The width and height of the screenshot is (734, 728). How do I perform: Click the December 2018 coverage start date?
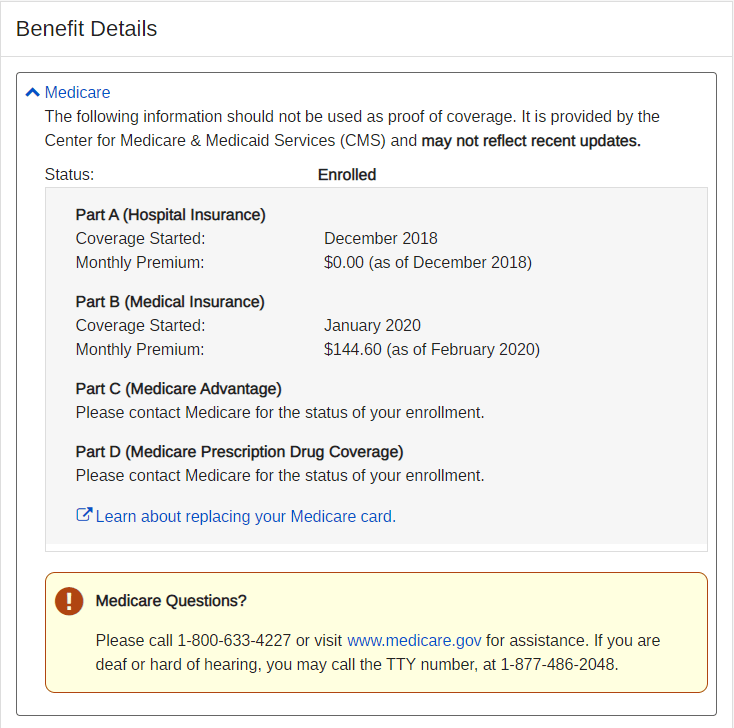tap(380, 238)
